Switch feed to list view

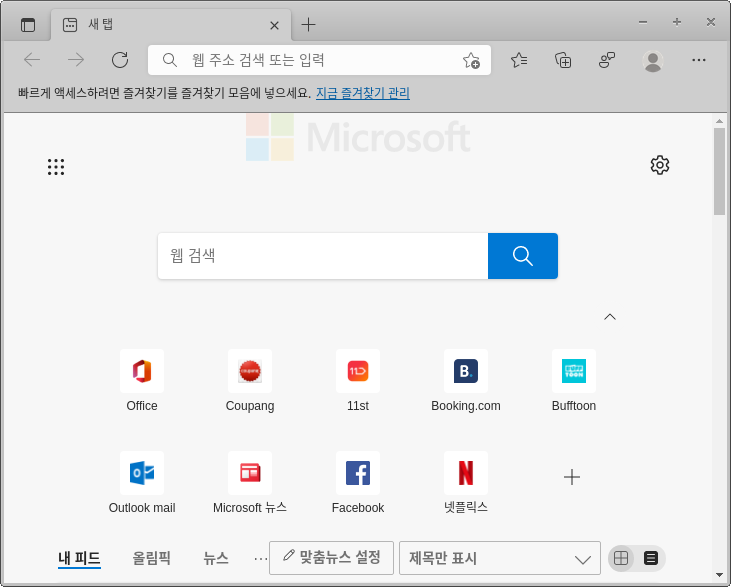[651, 558]
